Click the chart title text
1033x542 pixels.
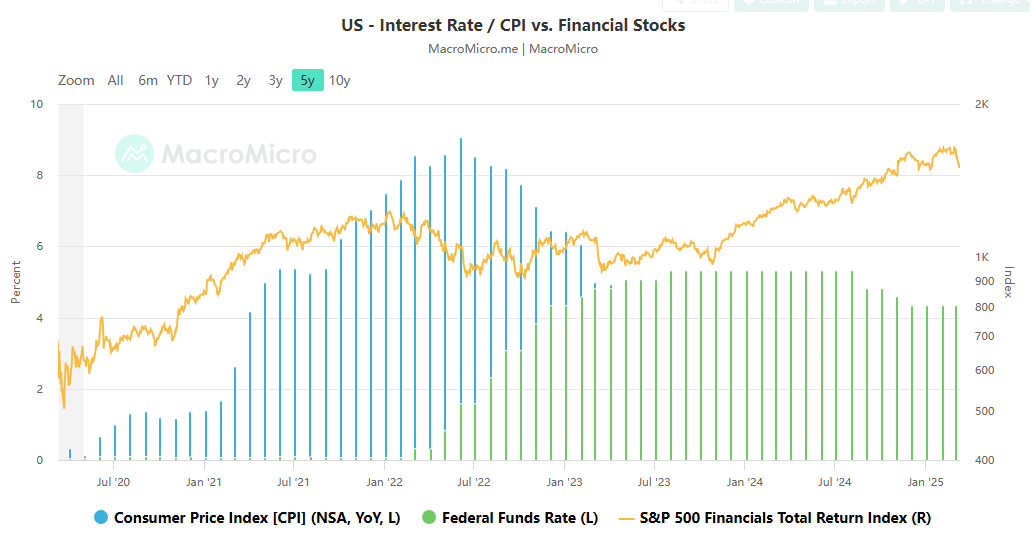513,26
